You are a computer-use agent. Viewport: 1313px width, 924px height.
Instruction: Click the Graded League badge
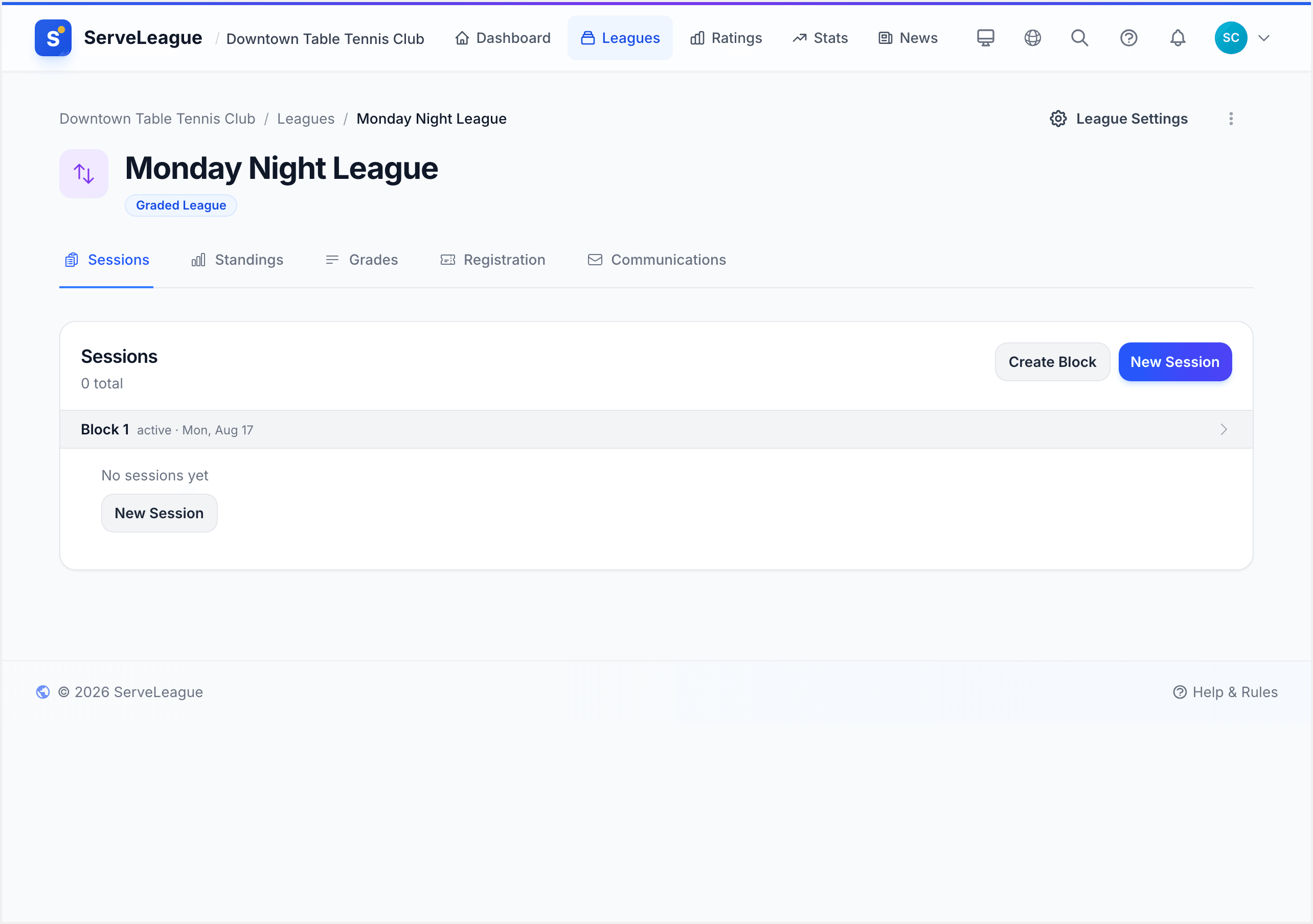180,205
